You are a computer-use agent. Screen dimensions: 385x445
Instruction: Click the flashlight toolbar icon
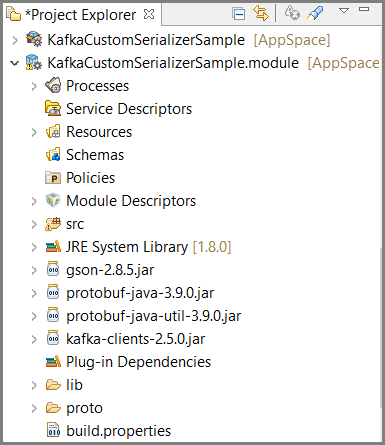[x=315, y=13]
